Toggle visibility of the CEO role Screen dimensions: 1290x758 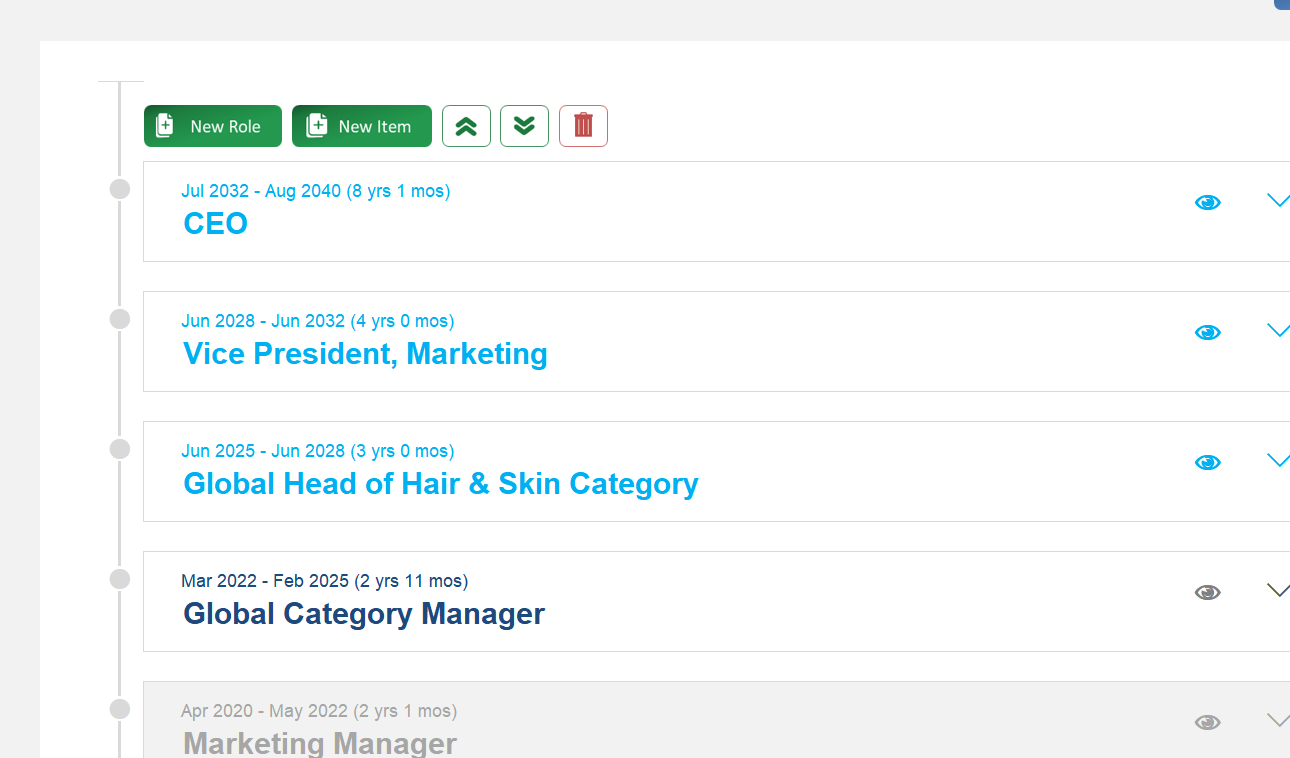[x=1208, y=202]
